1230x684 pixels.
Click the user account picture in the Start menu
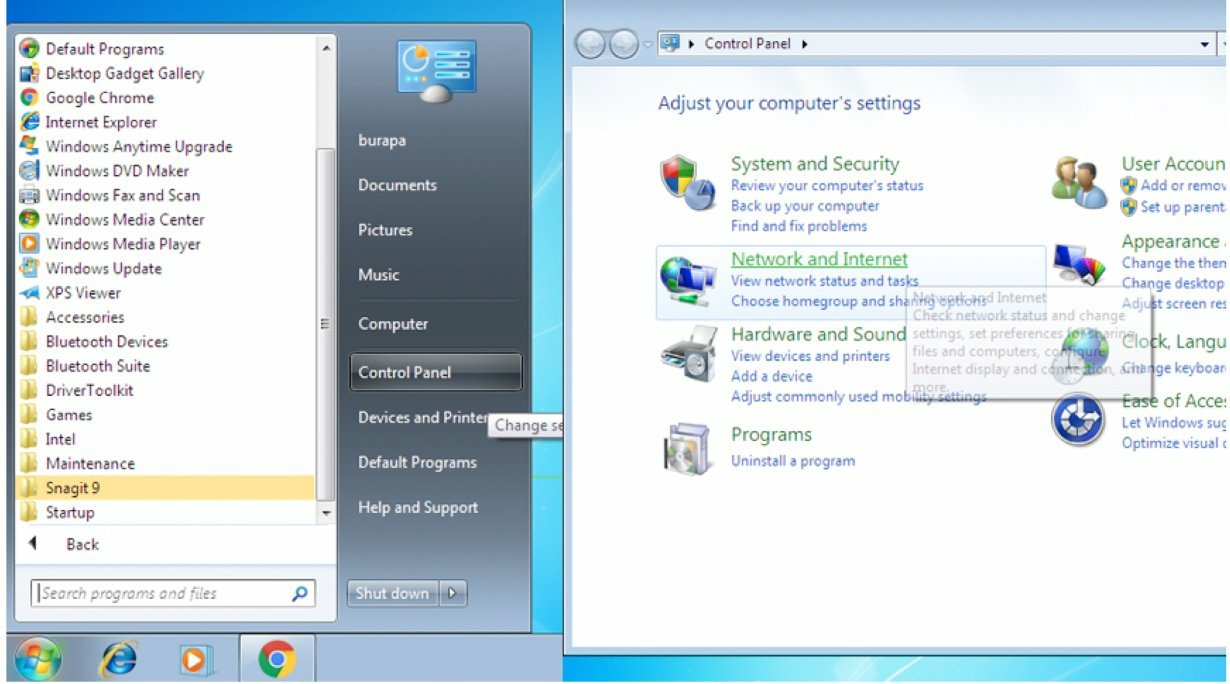(436, 70)
